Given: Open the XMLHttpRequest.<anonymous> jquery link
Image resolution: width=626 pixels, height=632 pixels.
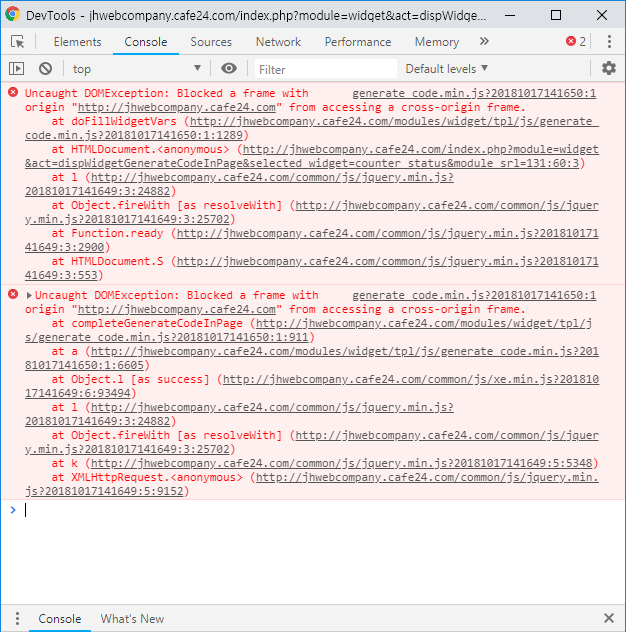Looking at the screenshot, I should 312,484.
